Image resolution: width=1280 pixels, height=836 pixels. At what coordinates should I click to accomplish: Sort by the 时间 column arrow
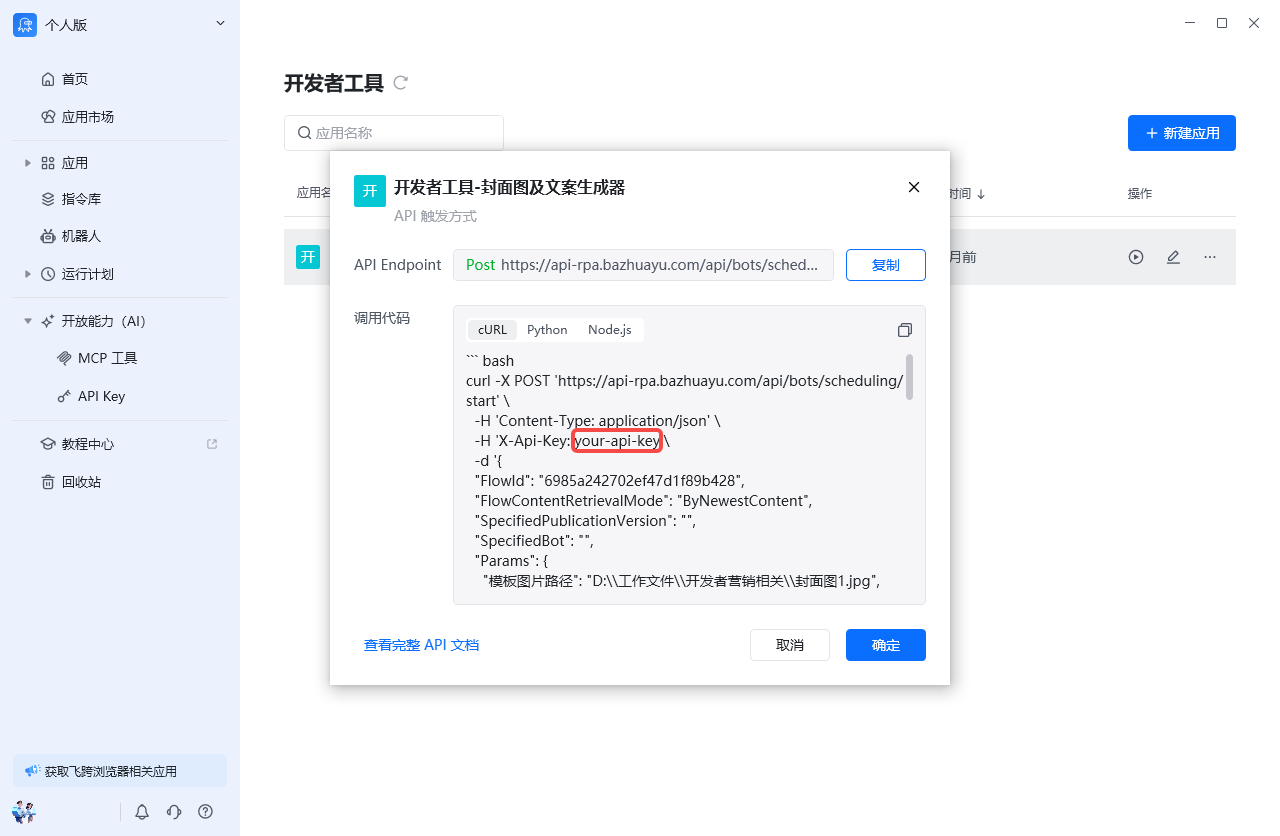981,194
